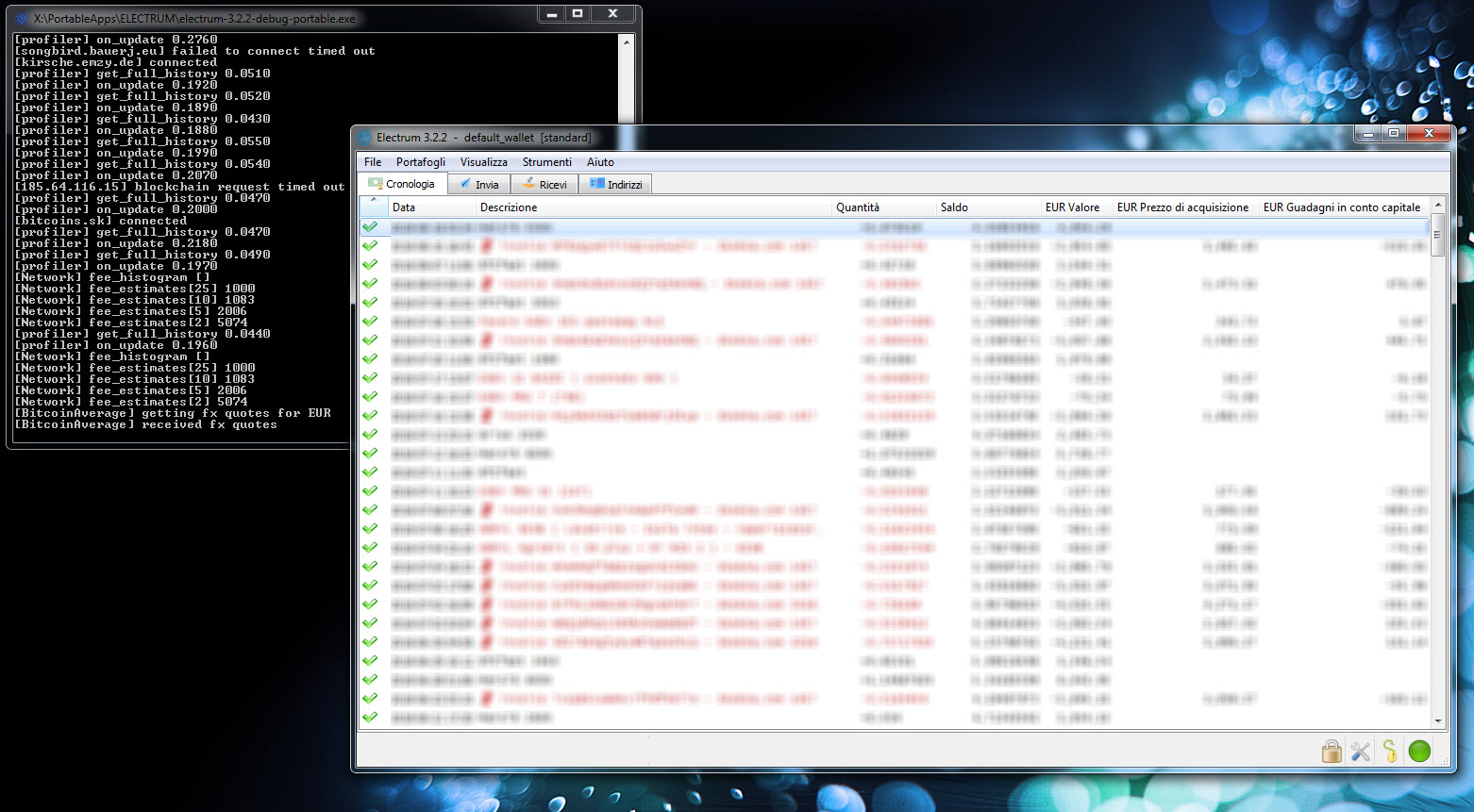
Task: Open the Portafogli menu
Action: (x=421, y=162)
